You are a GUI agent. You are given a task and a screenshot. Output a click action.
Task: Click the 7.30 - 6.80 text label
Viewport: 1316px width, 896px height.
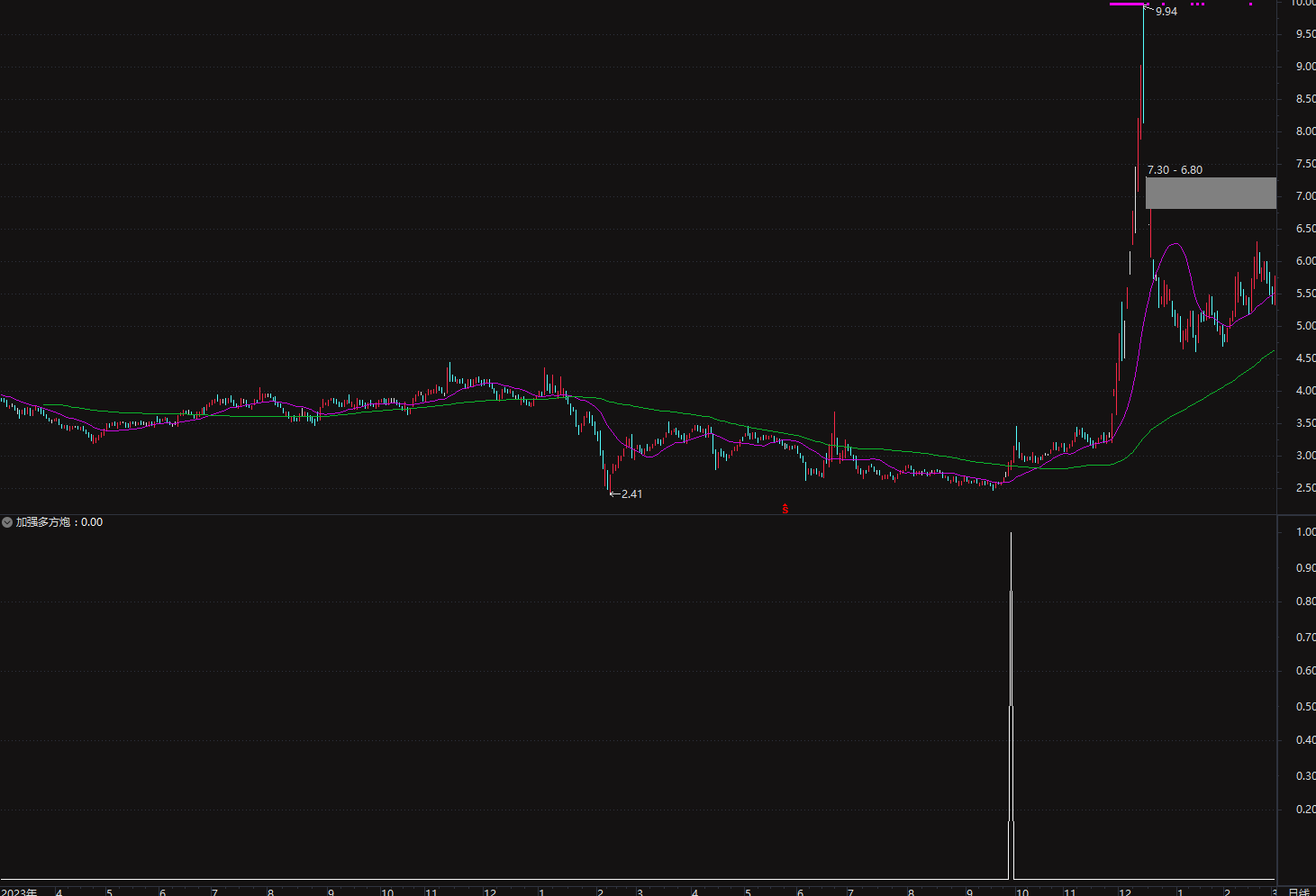[x=1175, y=170]
